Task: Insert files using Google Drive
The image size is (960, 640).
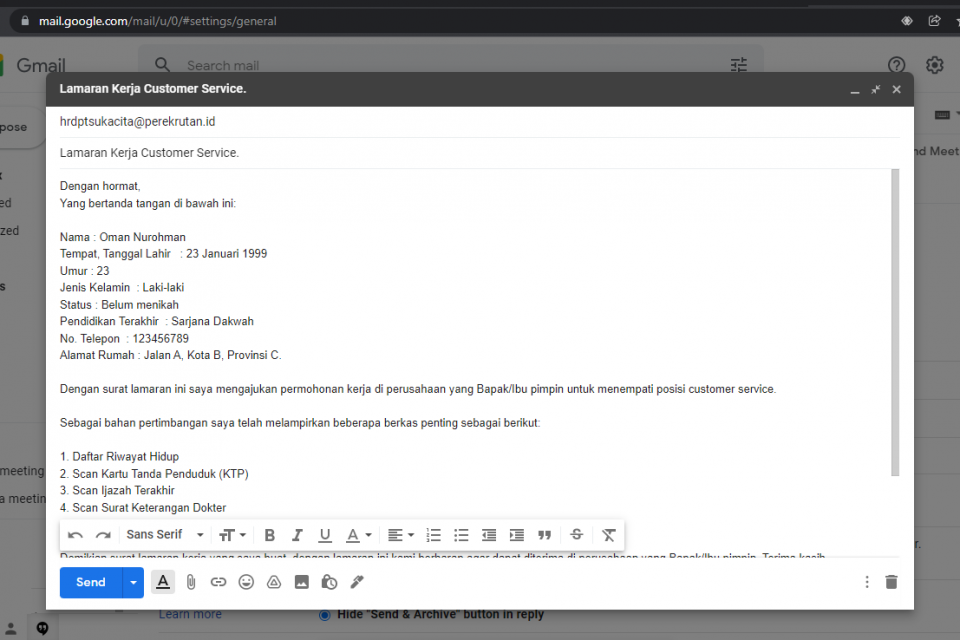Action: 274,582
